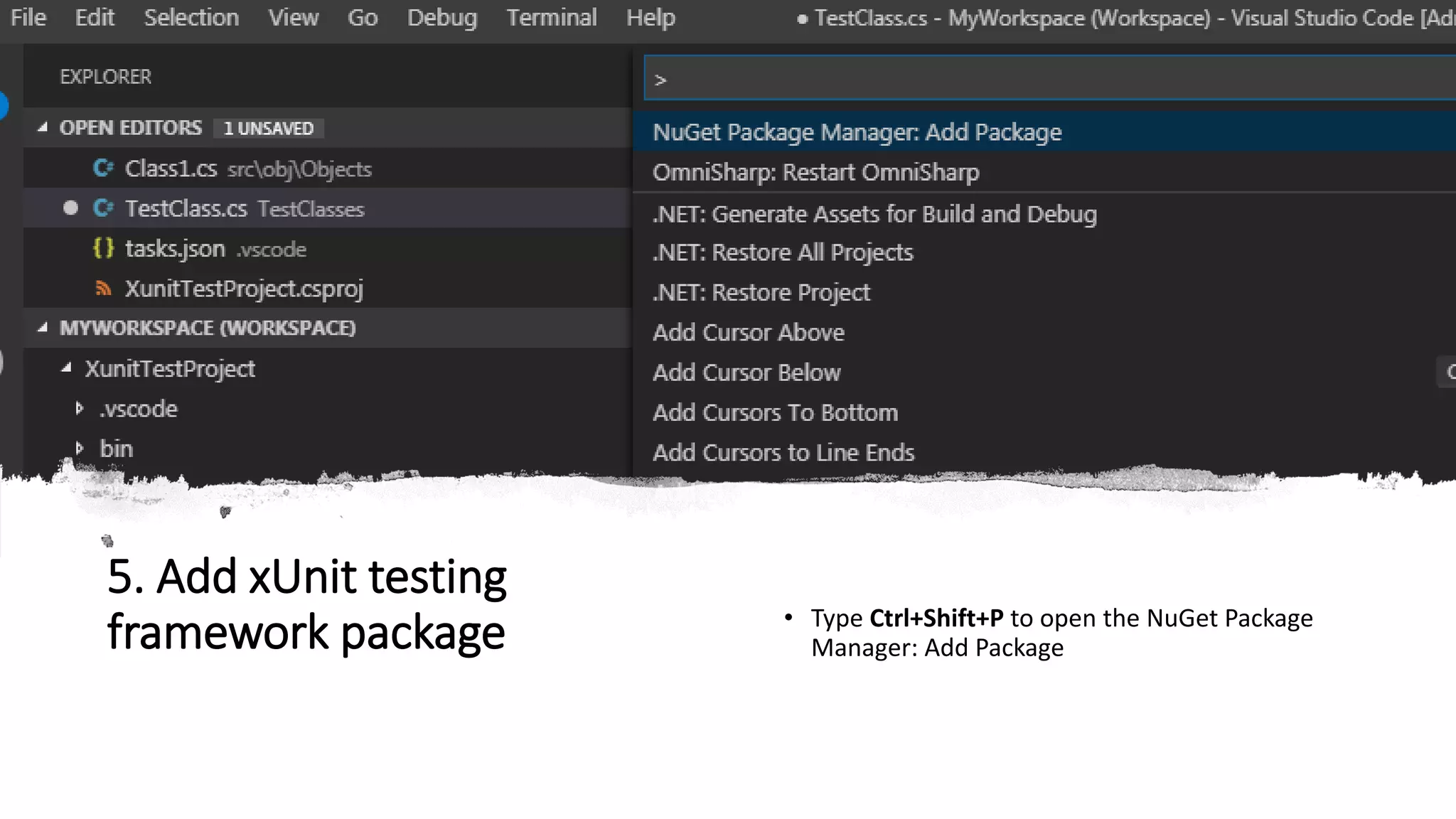Choose .NET: Restore All Projects
This screenshot has height=819, width=1456.
pos(783,252)
